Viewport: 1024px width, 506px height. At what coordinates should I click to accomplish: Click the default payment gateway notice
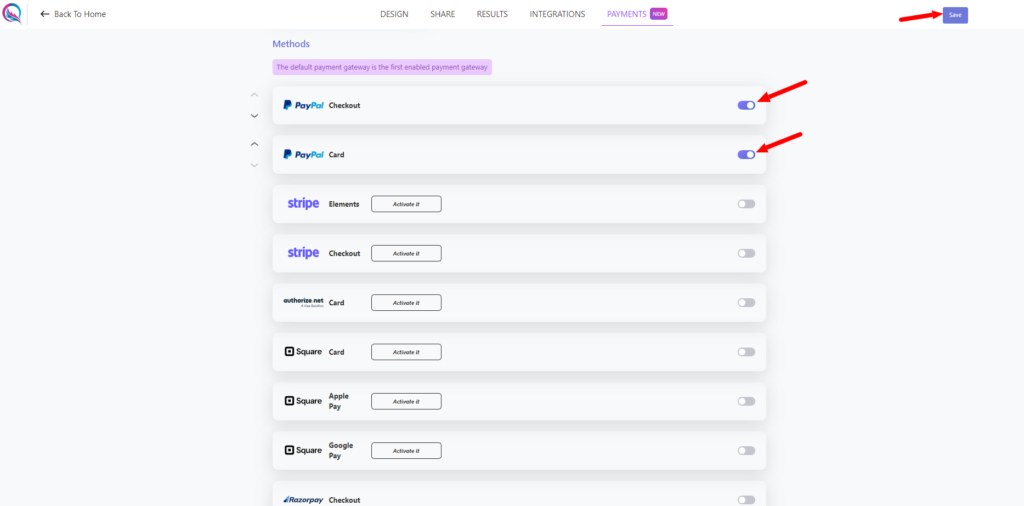point(382,67)
